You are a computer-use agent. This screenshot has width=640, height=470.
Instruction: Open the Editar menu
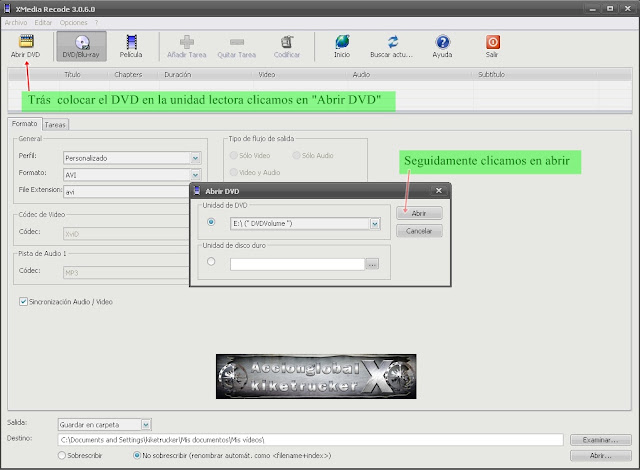pyautogui.click(x=43, y=23)
